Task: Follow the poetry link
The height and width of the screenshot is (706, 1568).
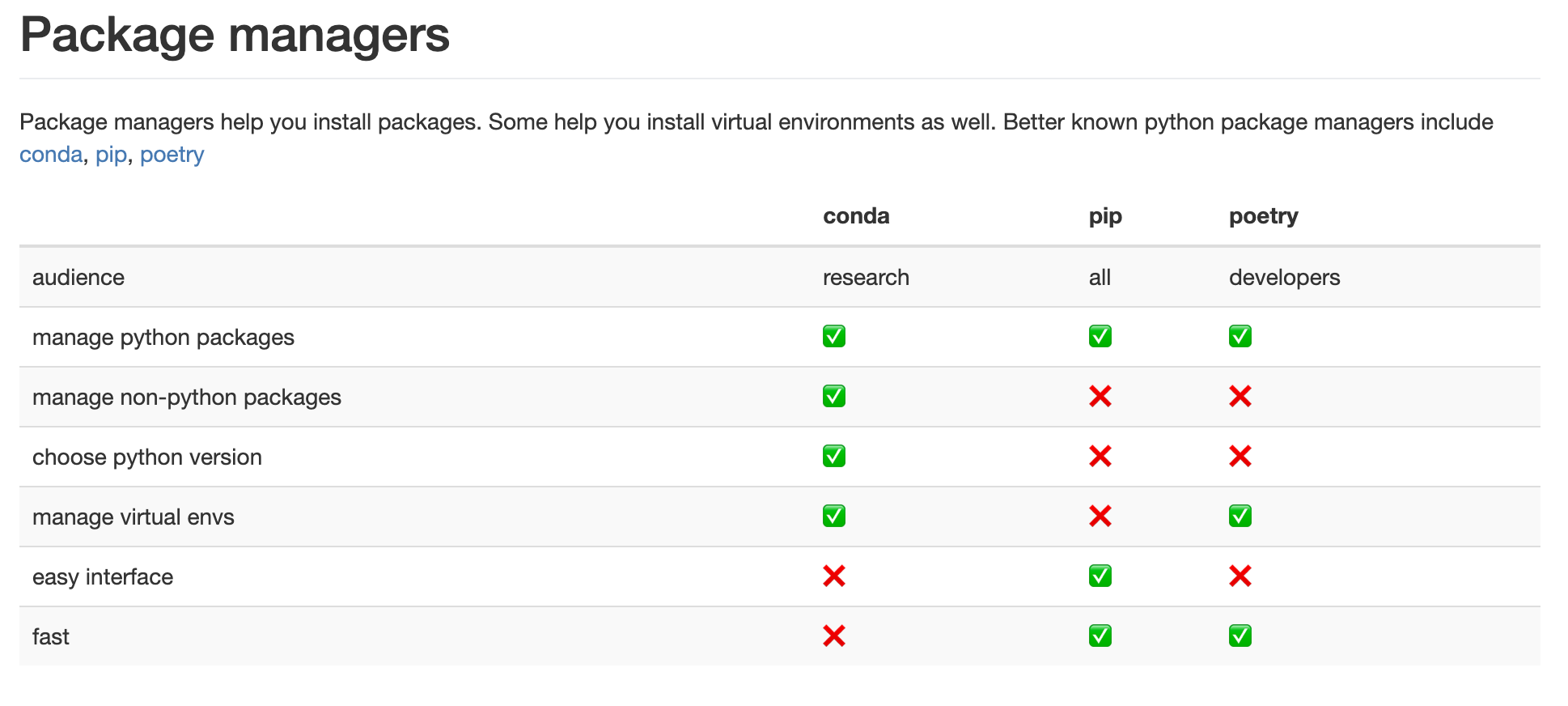Action: pyautogui.click(x=172, y=155)
